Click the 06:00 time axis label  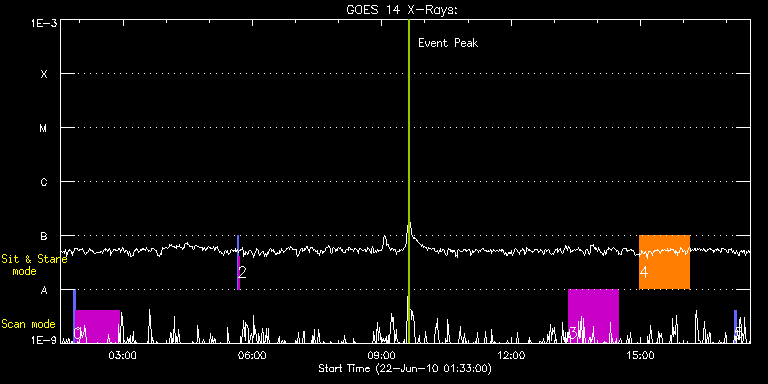click(252, 355)
